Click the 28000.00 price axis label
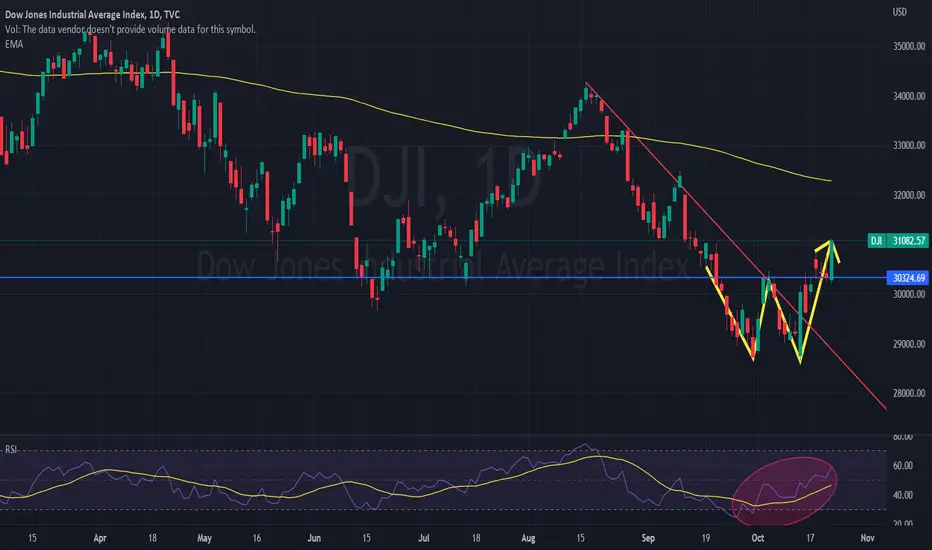 (x=909, y=393)
